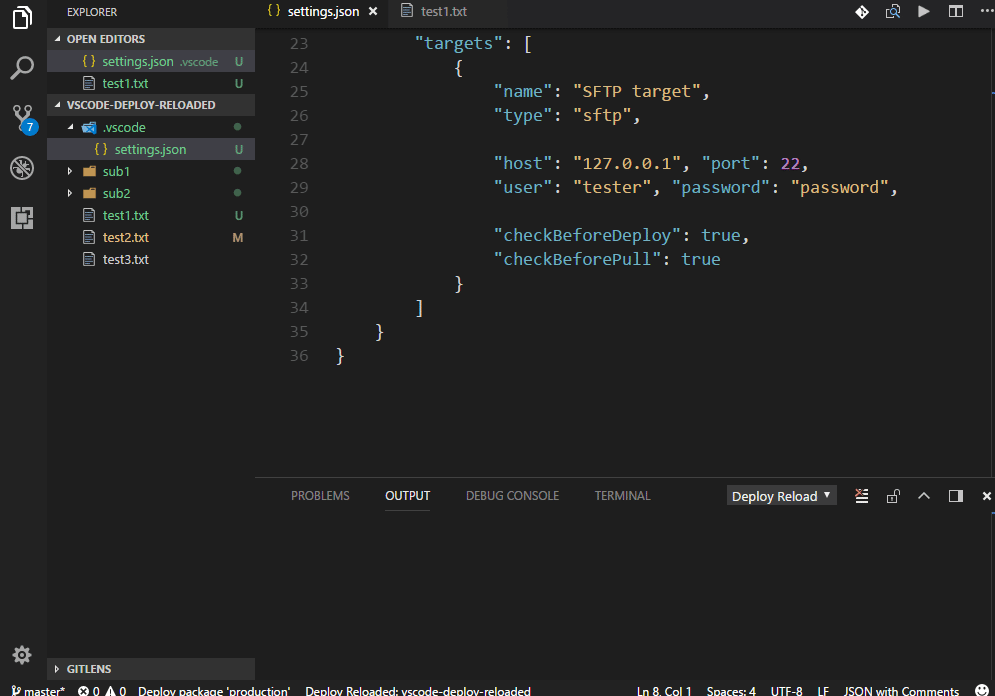The width and height of the screenshot is (995, 696).
Task: Click the "127.0.0.1" host value
Action: 627,164
